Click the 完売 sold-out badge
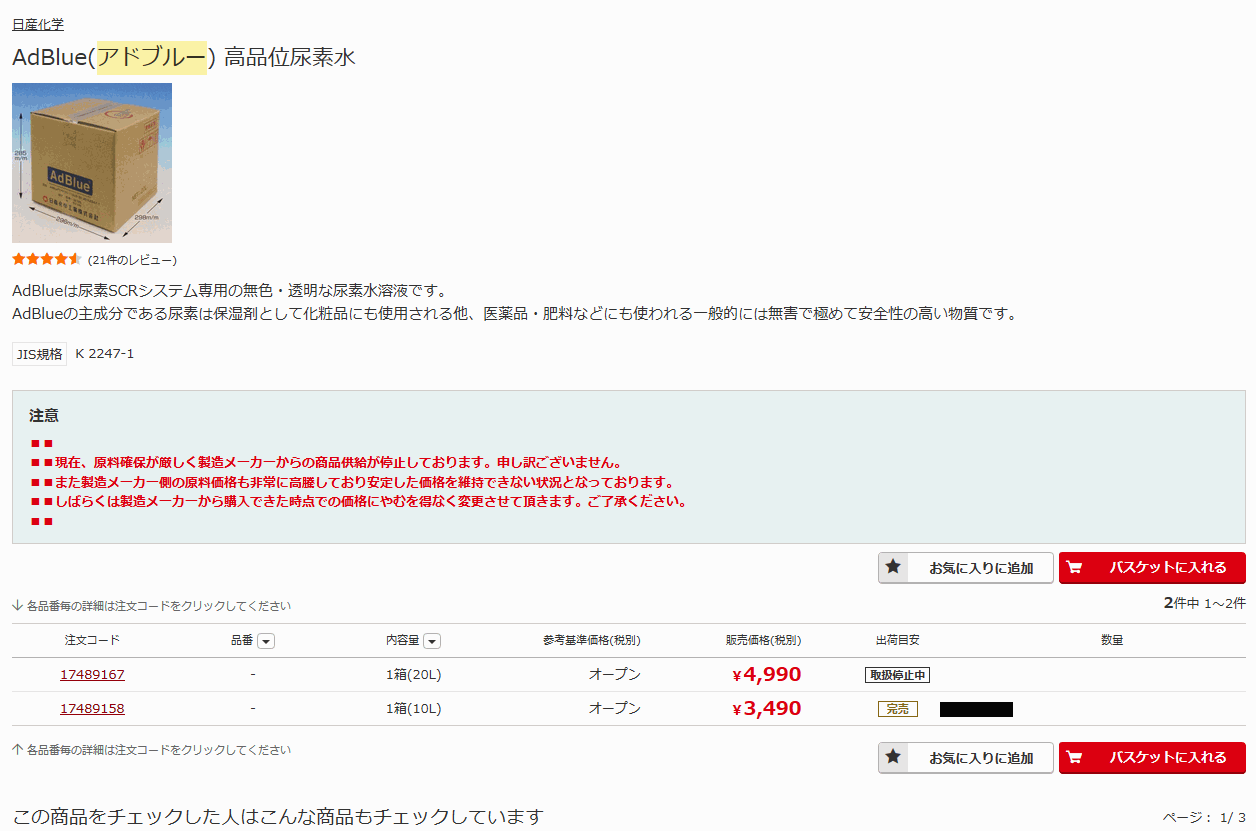The width and height of the screenshot is (1256, 831). pos(897,709)
